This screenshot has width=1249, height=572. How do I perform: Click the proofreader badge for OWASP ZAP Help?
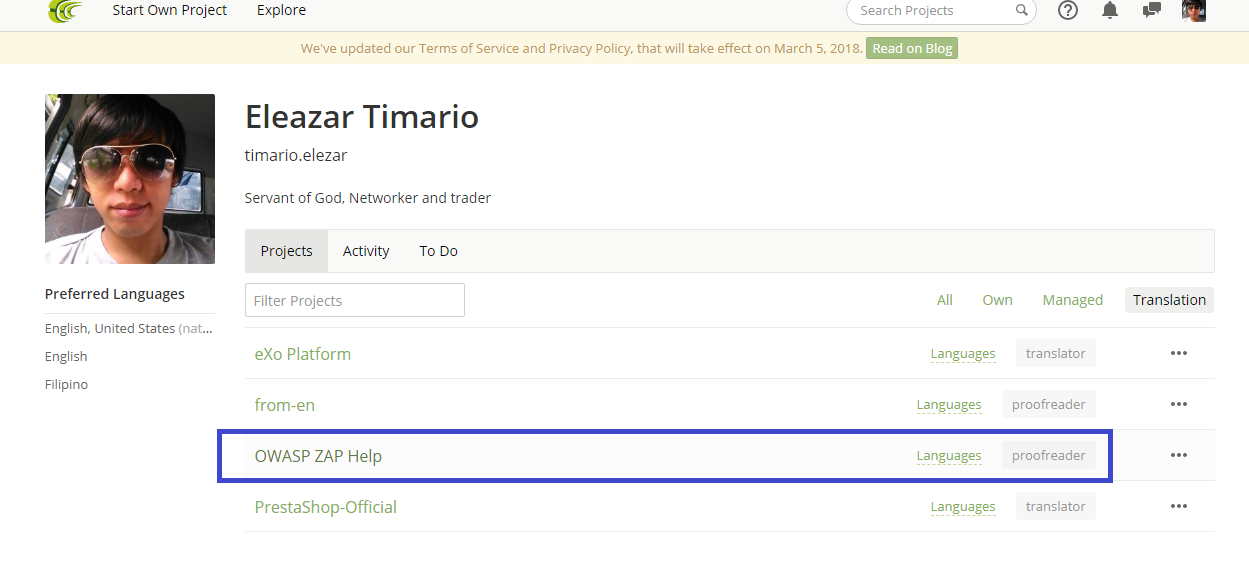coord(1049,455)
